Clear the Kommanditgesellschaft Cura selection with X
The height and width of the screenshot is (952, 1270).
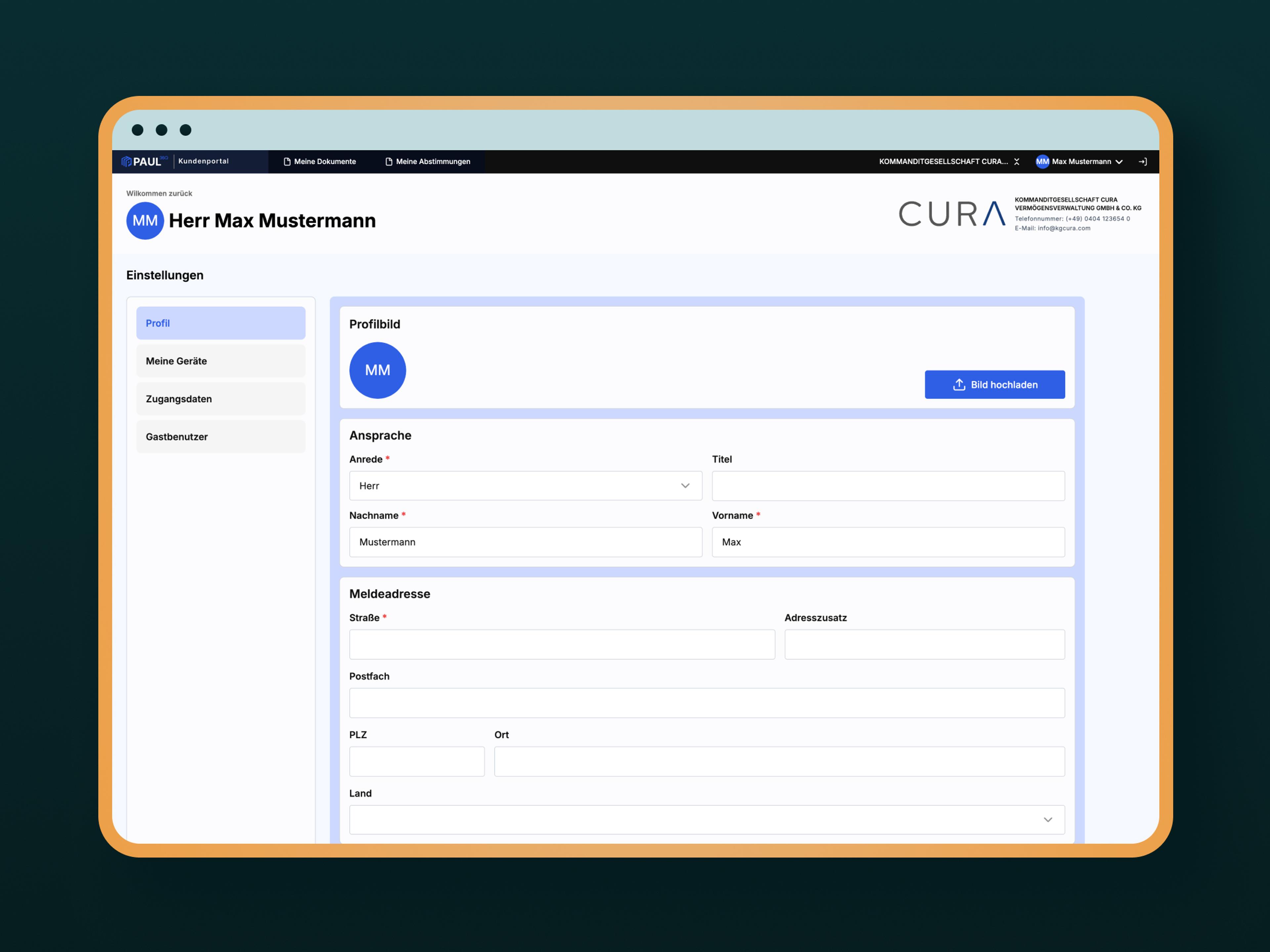(x=1017, y=162)
